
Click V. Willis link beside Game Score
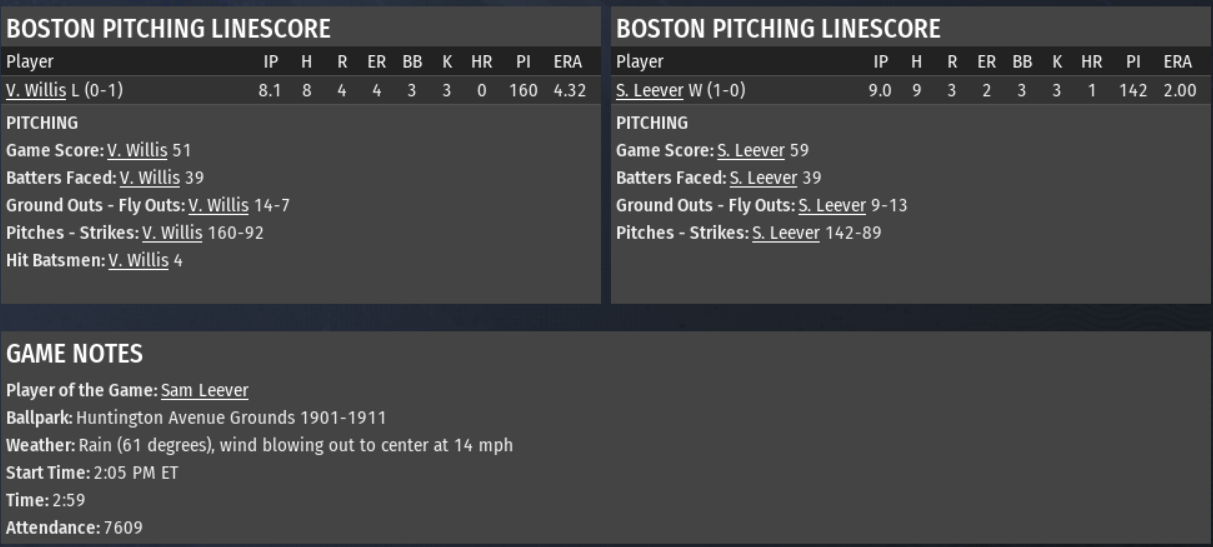(x=137, y=151)
